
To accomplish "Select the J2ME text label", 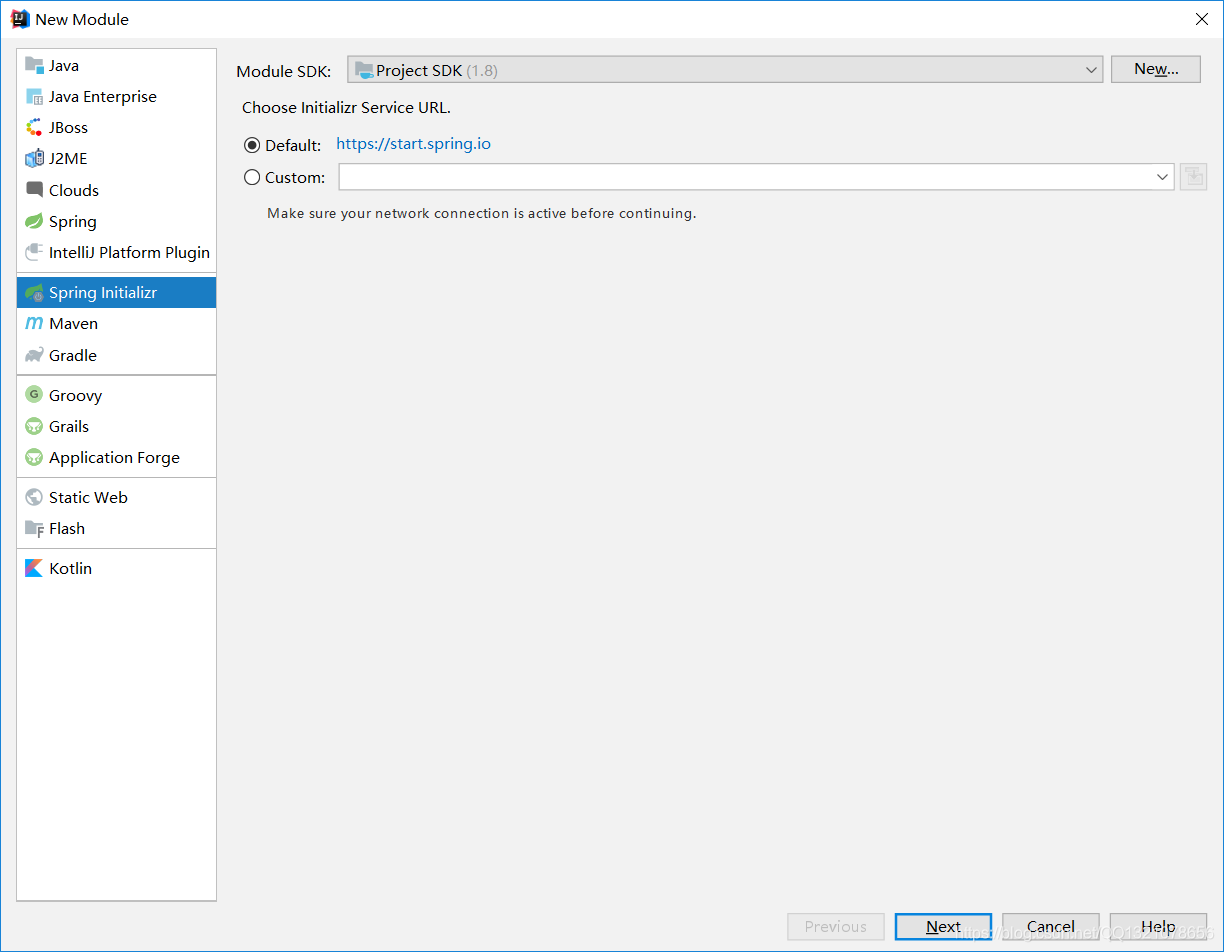I will pos(68,158).
